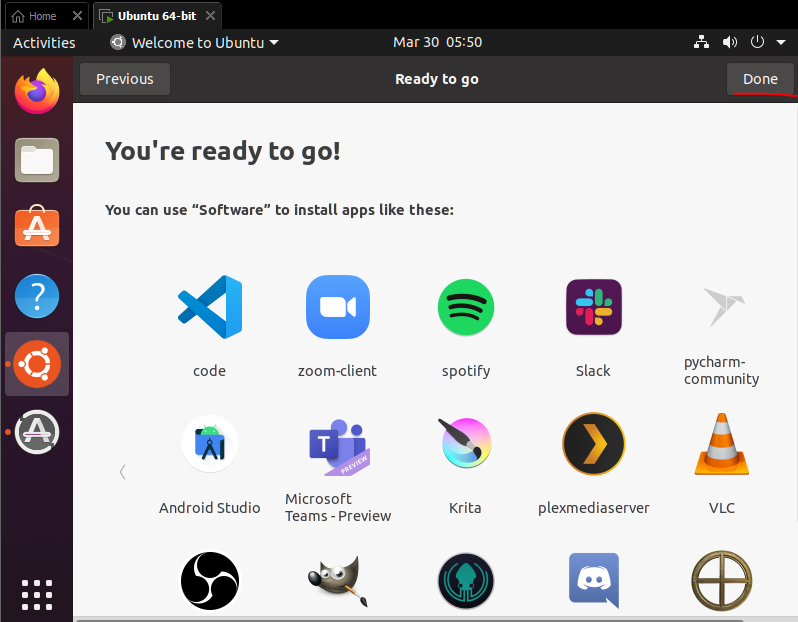Click the pycharm-community label
The image size is (798, 622).
[721, 370]
